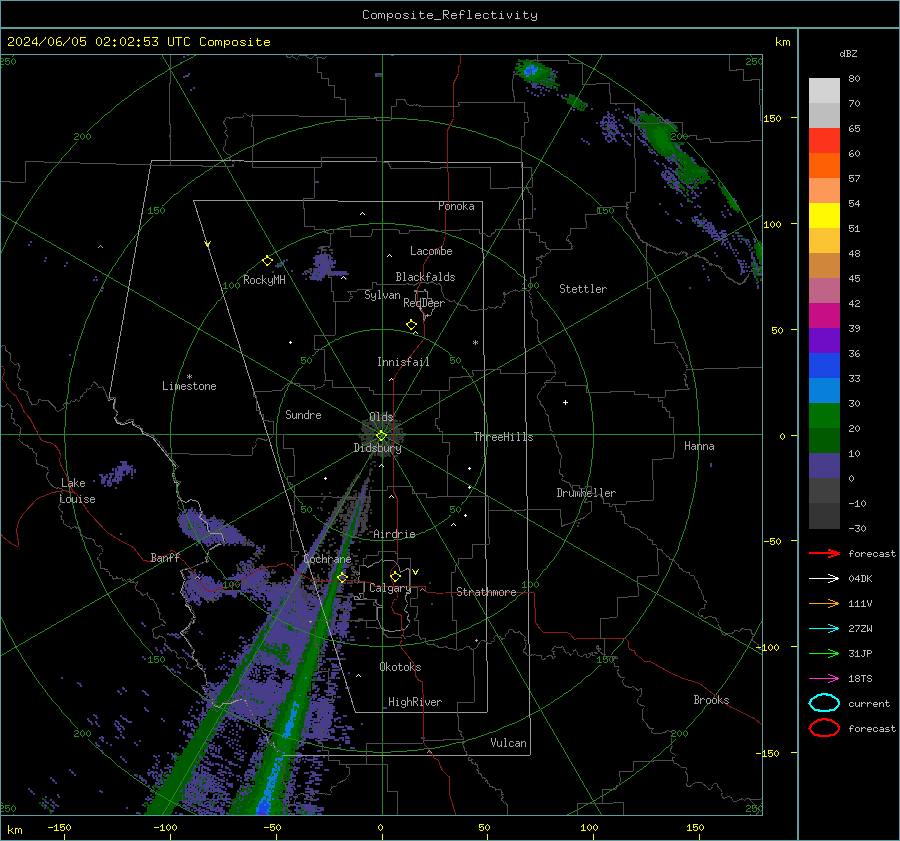Viewport: 900px width, 841px height.
Task: Click the Strathmore town label
Action: [486, 592]
